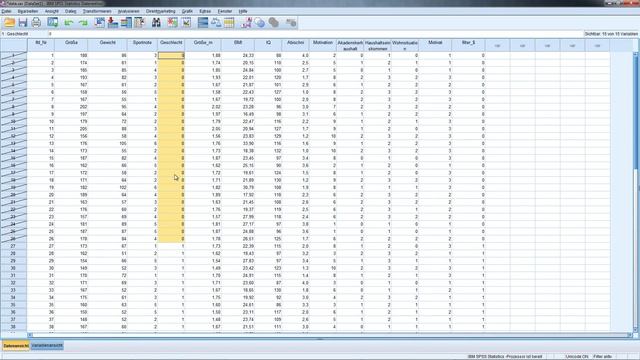This screenshot has height=360, width=640.
Task: Redo the last undone action
Action: coord(83,23)
